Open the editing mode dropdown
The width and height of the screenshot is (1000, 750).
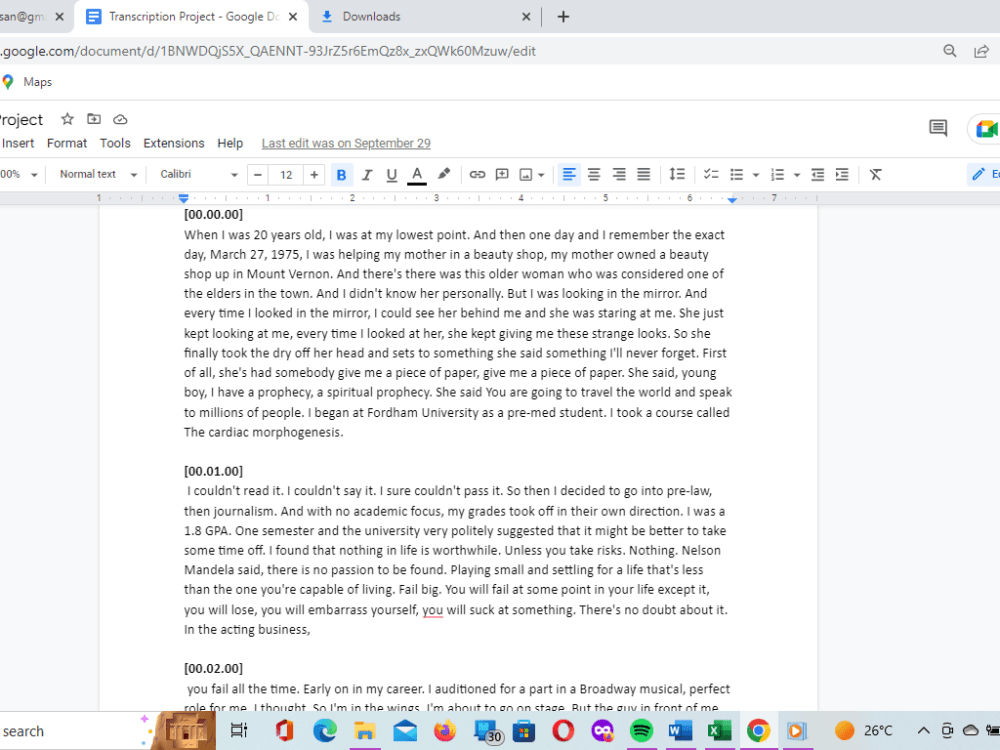click(x=984, y=175)
